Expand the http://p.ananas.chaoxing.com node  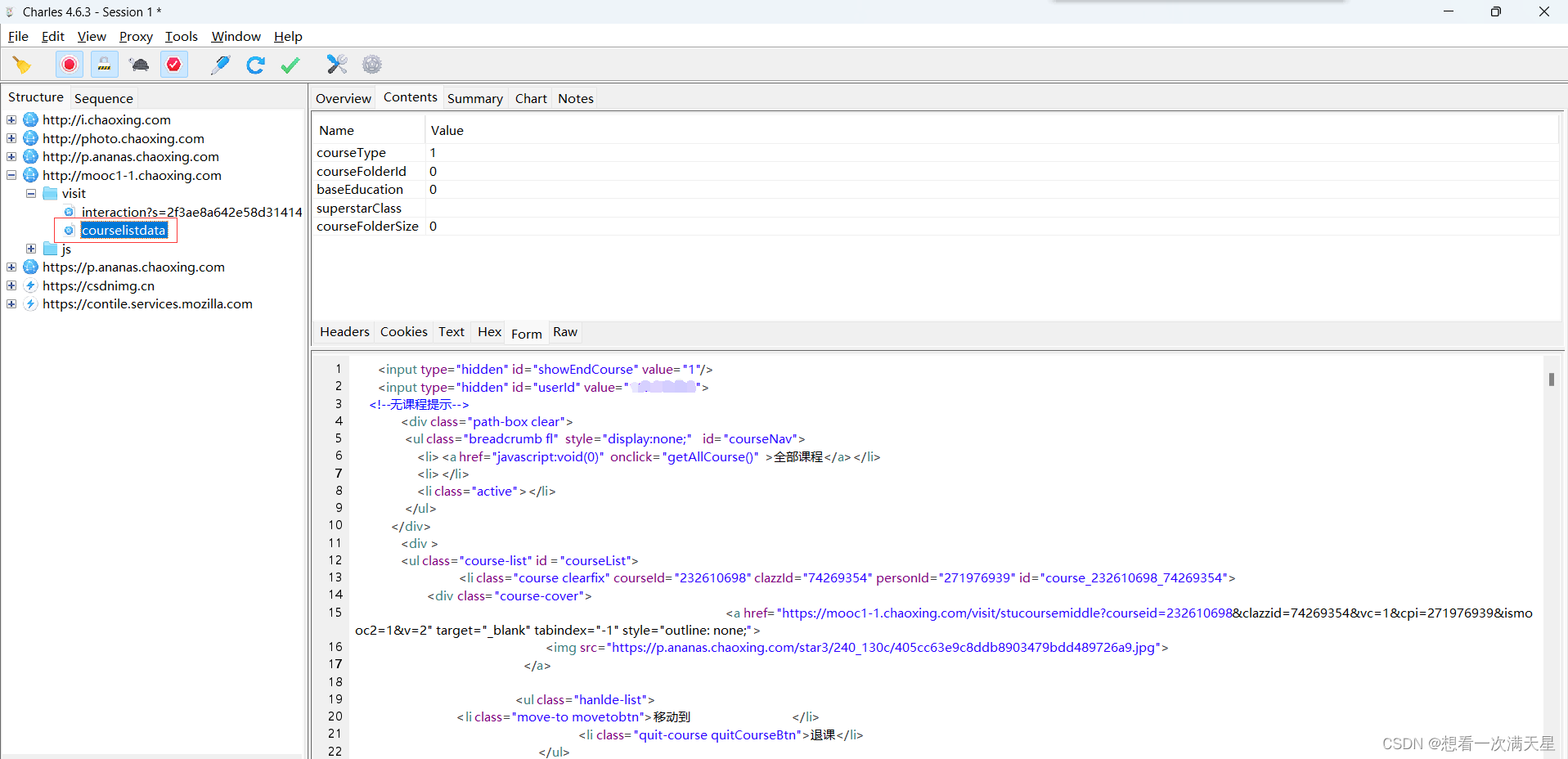click(x=11, y=156)
